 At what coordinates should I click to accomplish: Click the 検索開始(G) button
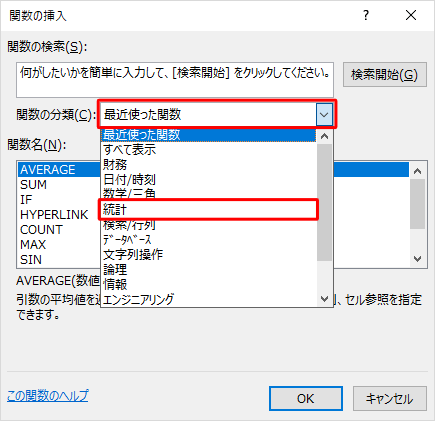(385, 75)
